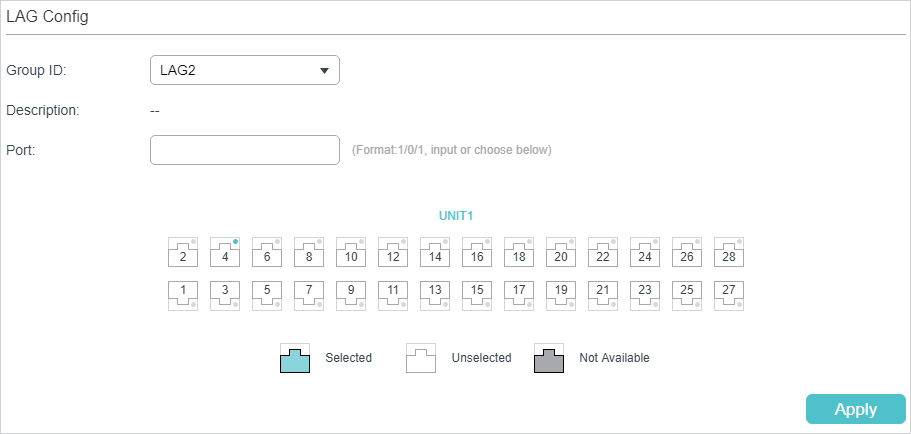Select port 5 icon
911x434 pixels.
[267, 296]
